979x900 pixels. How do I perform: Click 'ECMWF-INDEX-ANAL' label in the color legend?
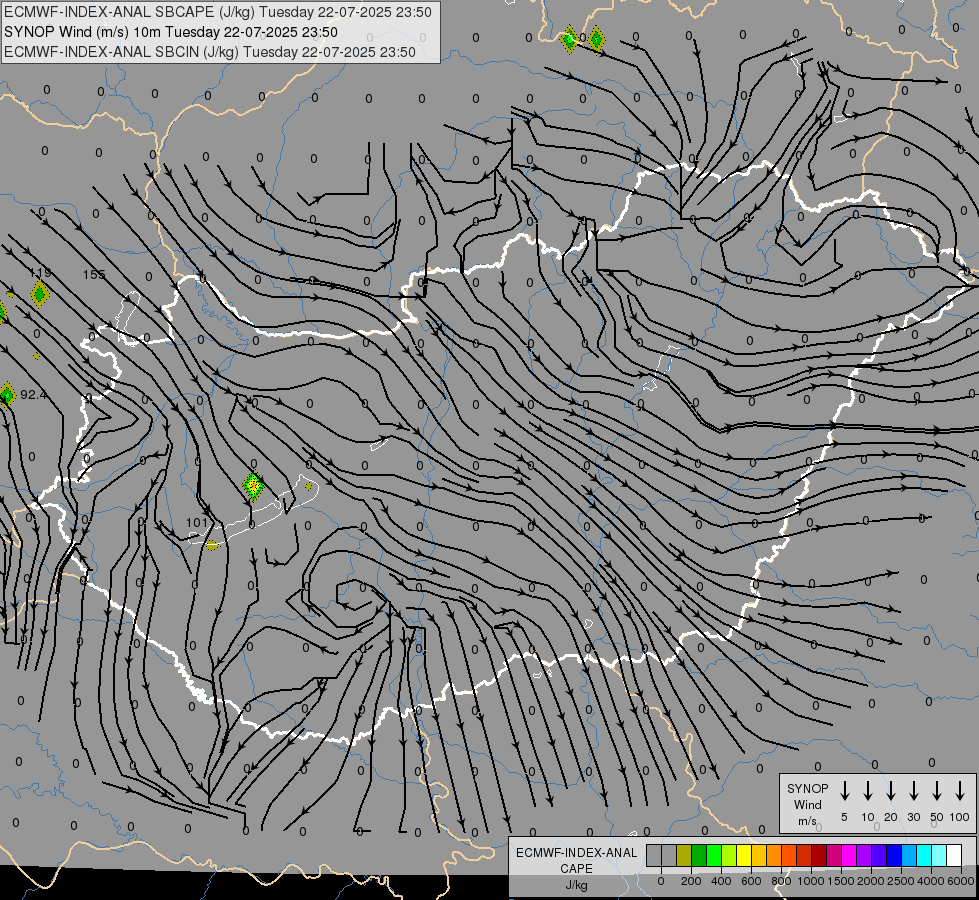(577, 853)
